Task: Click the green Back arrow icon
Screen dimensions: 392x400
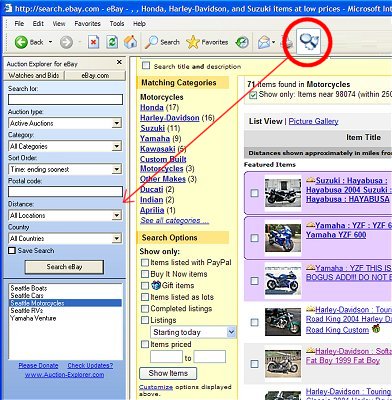Action: pos(21,42)
